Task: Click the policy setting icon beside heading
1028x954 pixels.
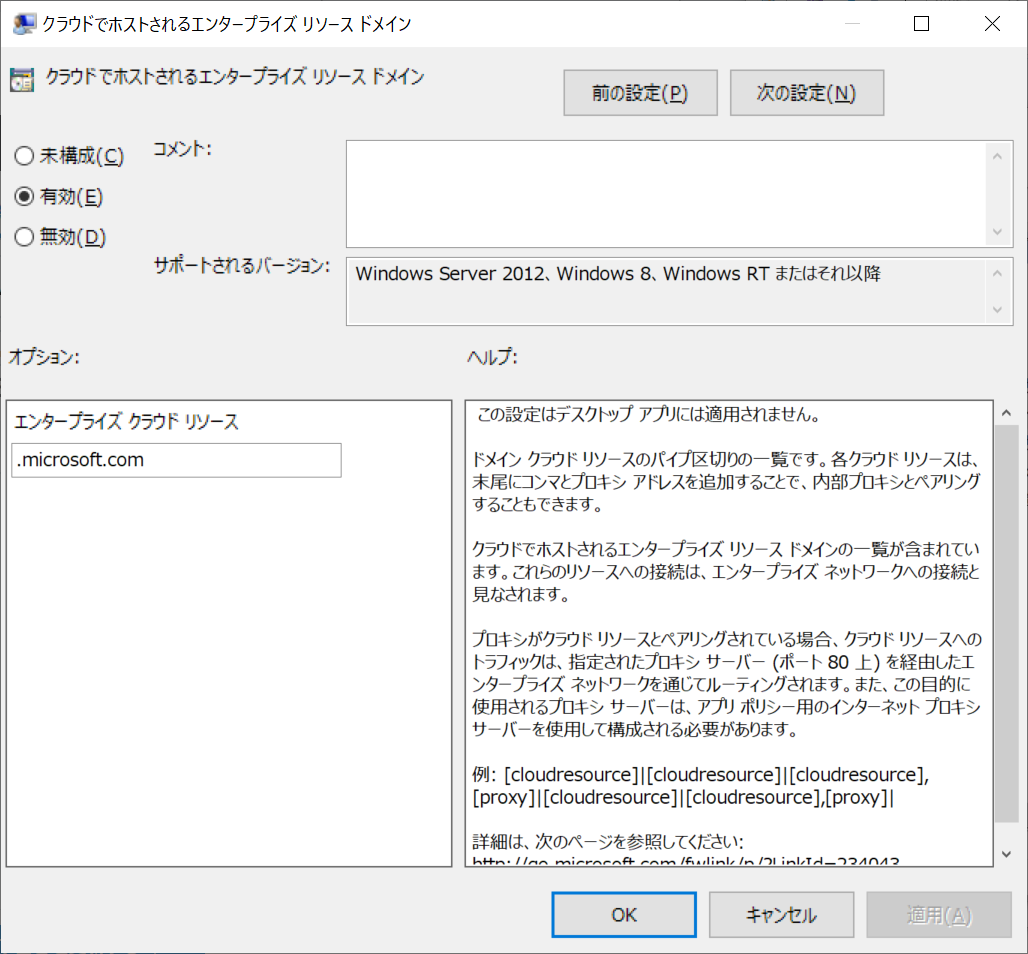Action: pyautogui.click(x=22, y=79)
